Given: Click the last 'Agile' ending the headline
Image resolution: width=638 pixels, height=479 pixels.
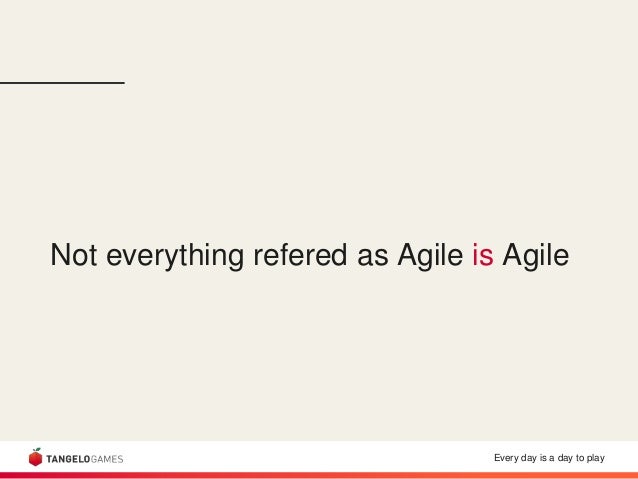Looking at the screenshot, I should pyautogui.click(x=535, y=256).
